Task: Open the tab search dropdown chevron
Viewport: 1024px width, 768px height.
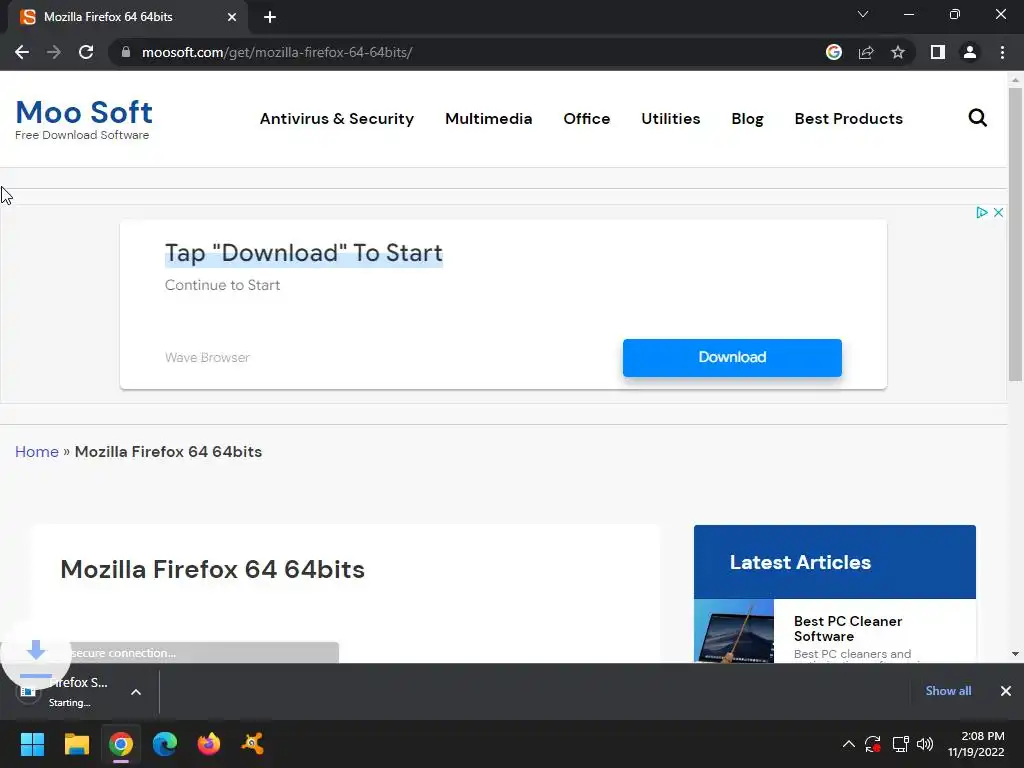Action: (x=863, y=14)
